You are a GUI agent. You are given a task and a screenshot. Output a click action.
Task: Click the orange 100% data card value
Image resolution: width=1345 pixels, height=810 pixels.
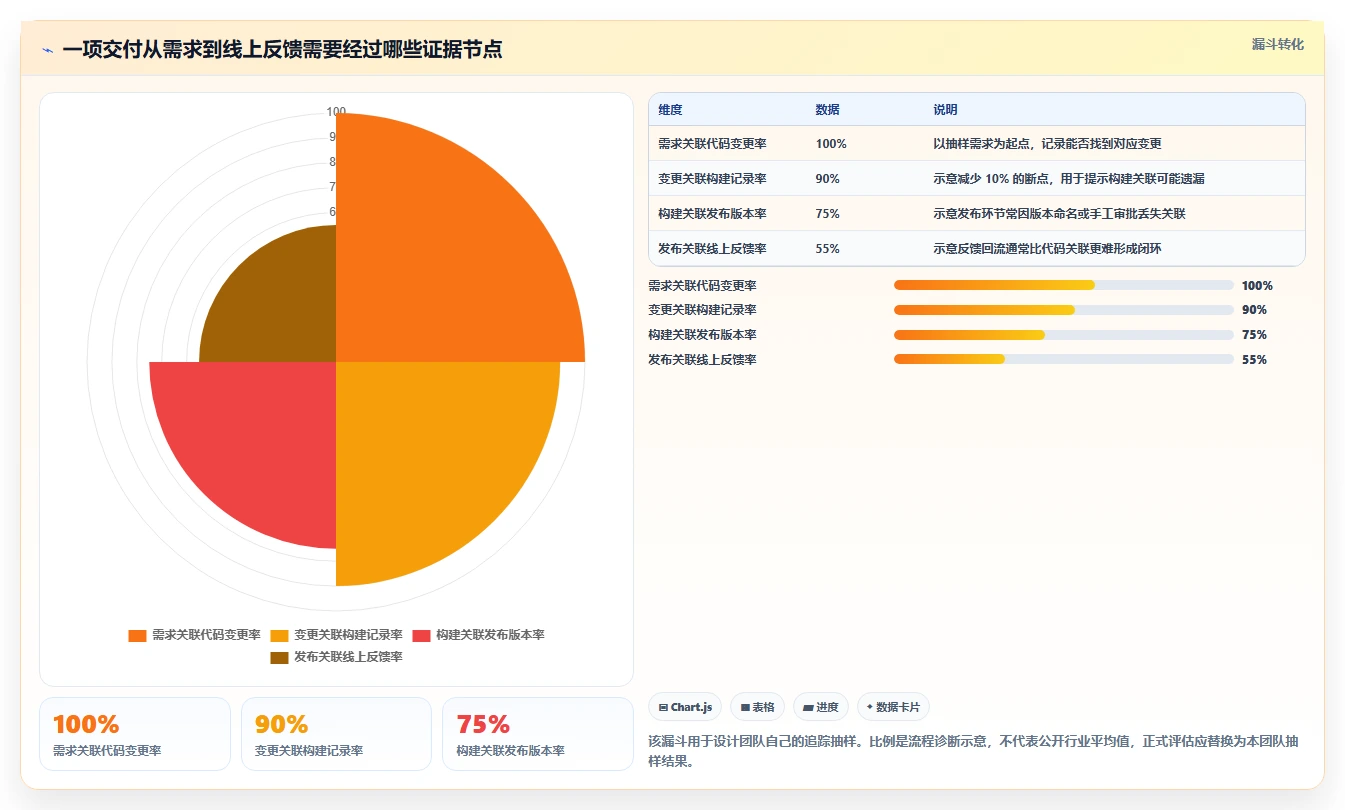click(86, 725)
